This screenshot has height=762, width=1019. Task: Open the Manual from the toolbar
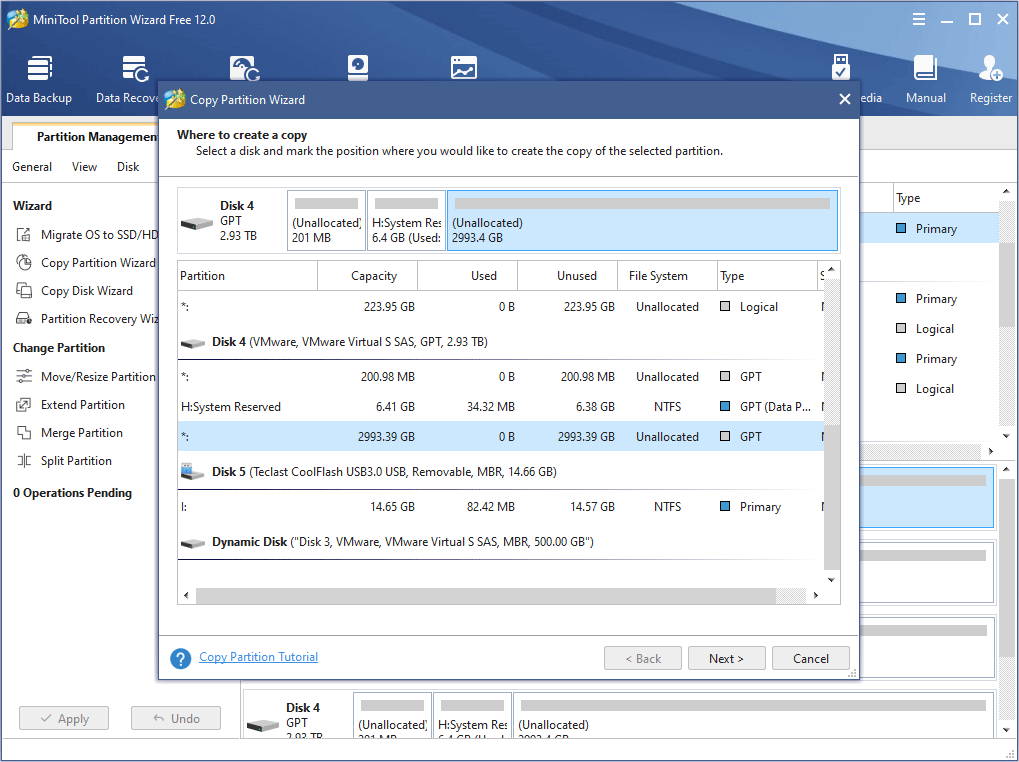924,77
